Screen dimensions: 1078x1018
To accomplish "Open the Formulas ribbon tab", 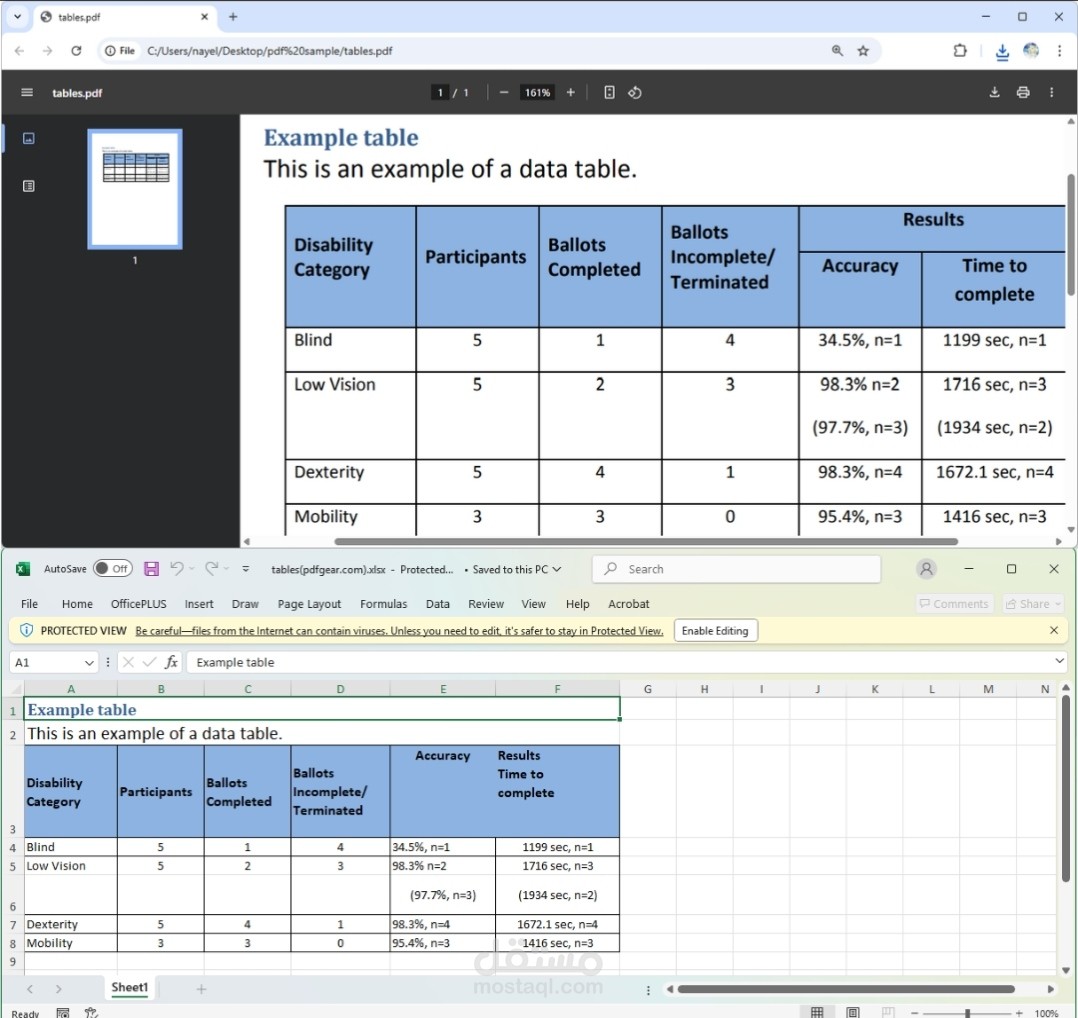I will (x=383, y=604).
